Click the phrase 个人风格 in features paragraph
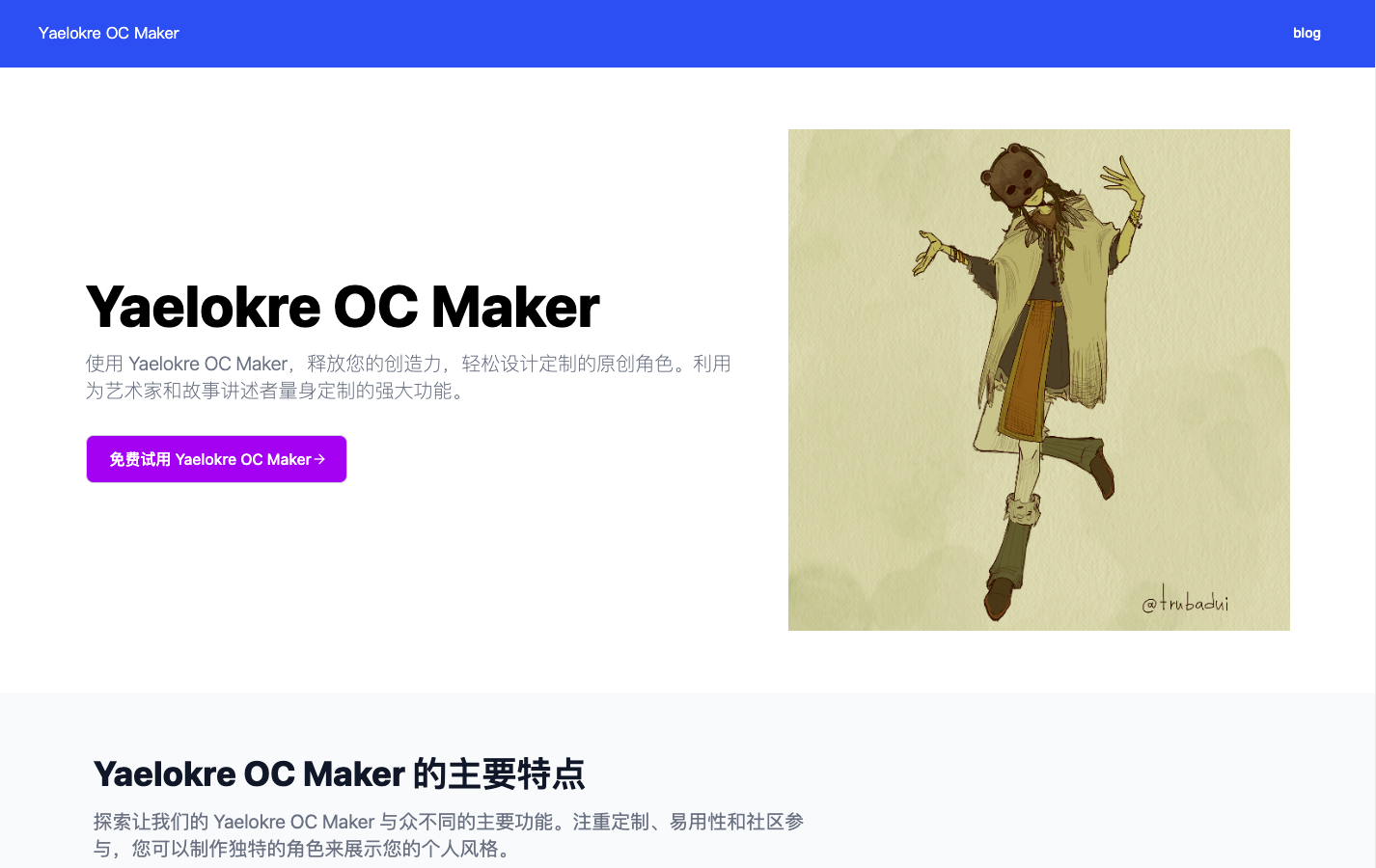The image size is (1376, 868). point(459,849)
